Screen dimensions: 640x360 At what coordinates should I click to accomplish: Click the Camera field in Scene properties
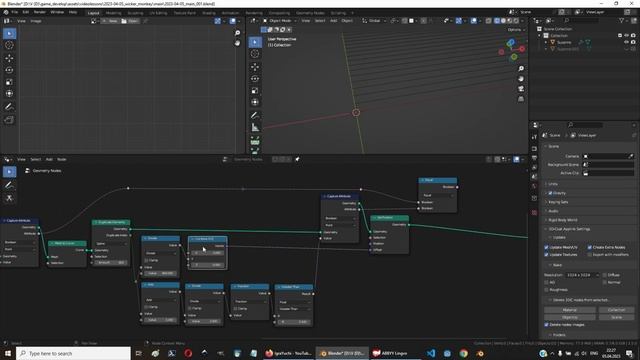pos(608,156)
